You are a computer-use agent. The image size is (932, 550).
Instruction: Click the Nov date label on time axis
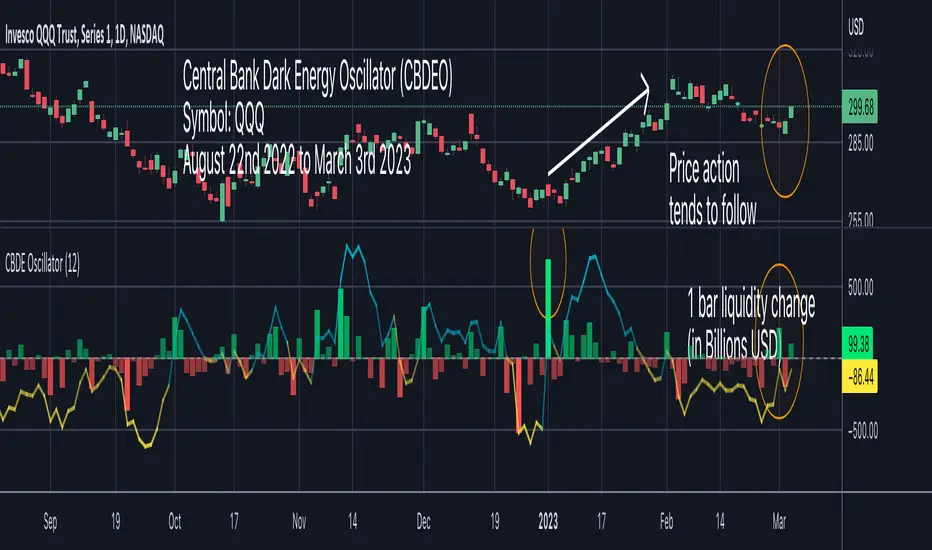(299, 521)
